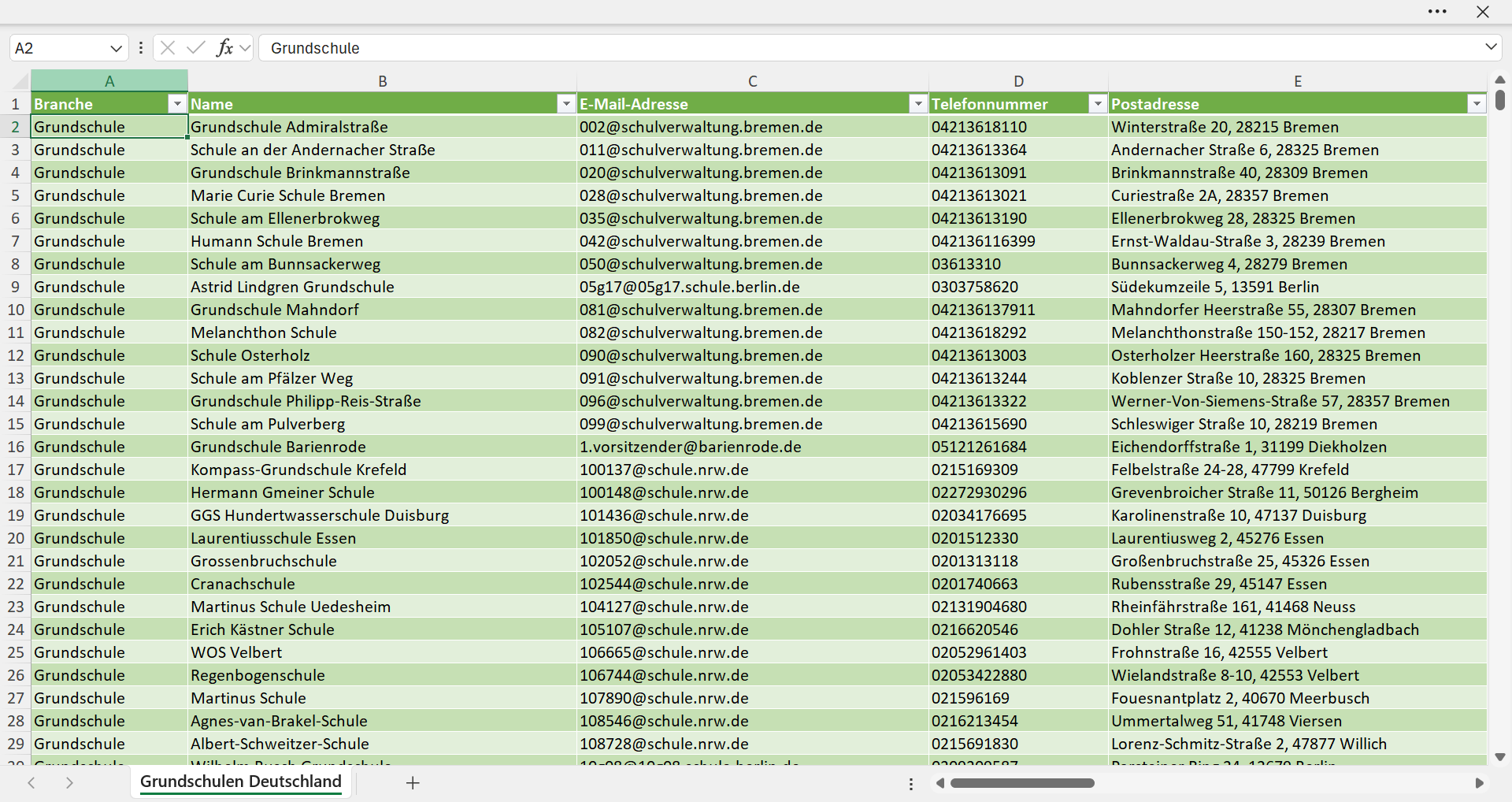Screen dimensions: 1512x802
Task: Open the three-dots more options menu
Action: [1437, 12]
